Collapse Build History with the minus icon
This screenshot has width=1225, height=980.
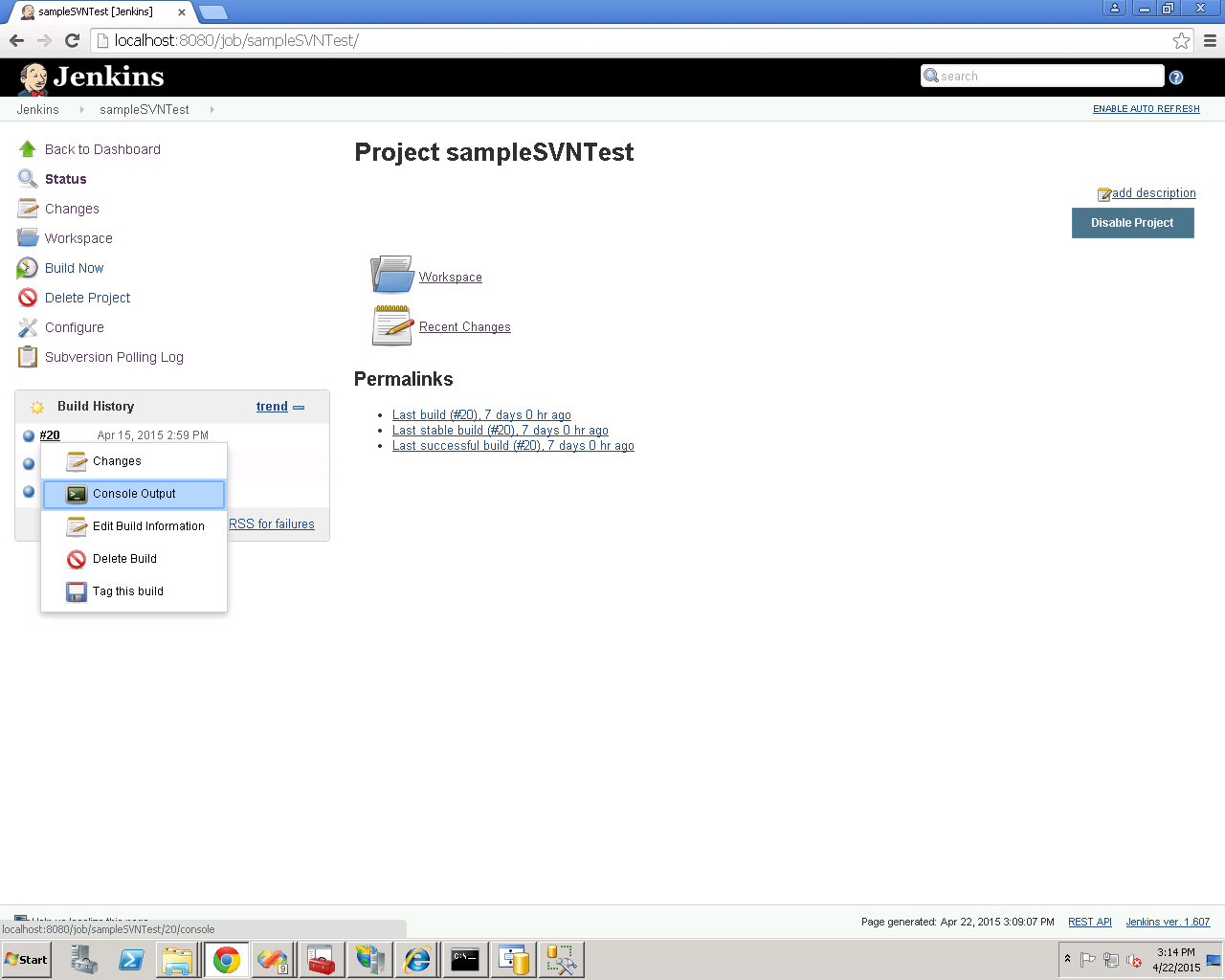click(299, 407)
